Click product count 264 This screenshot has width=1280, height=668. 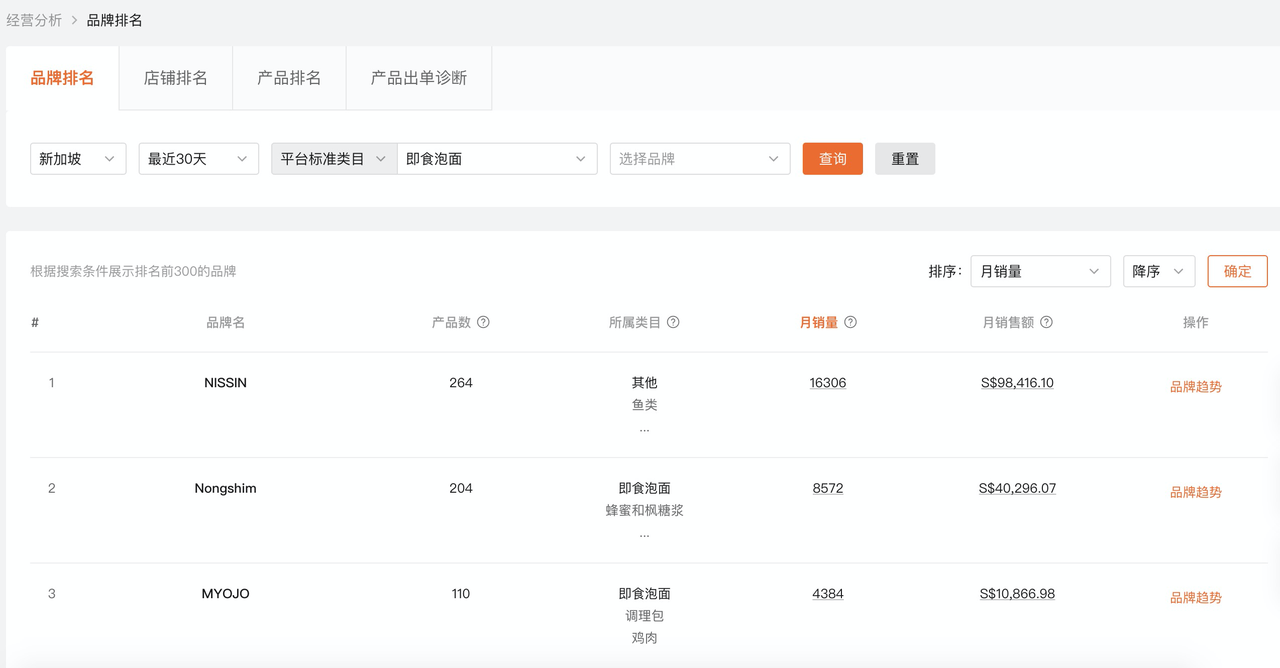click(461, 383)
